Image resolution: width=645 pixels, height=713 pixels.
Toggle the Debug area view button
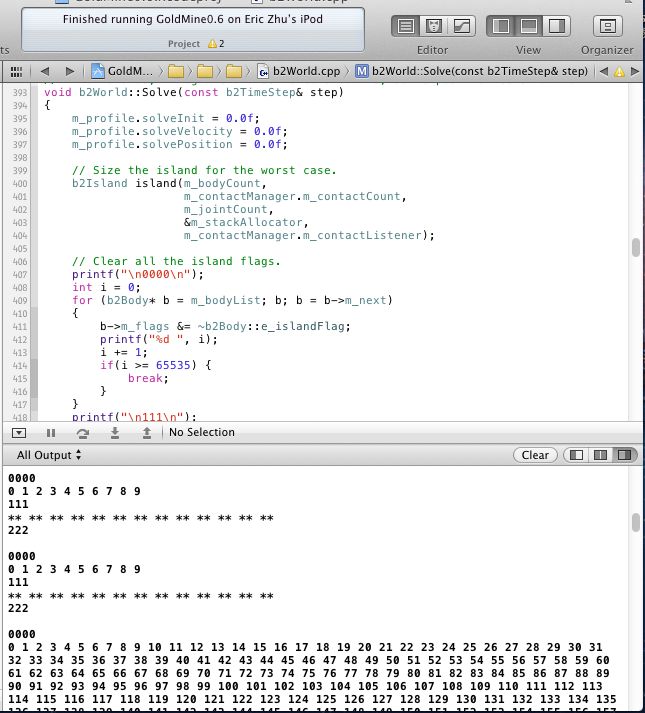pyautogui.click(x=529, y=26)
